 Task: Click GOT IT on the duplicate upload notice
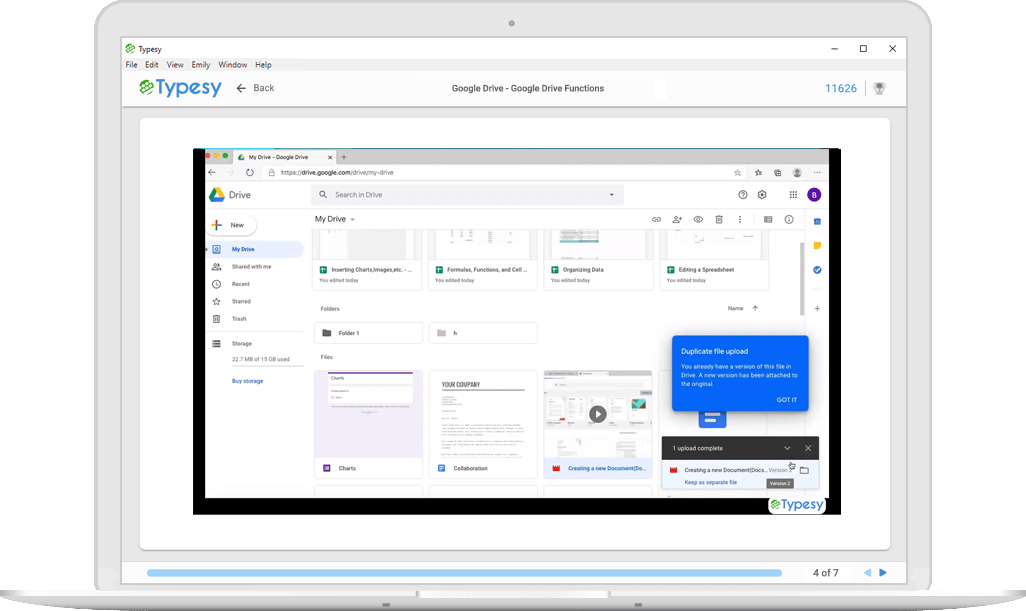click(x=786, y=399)
